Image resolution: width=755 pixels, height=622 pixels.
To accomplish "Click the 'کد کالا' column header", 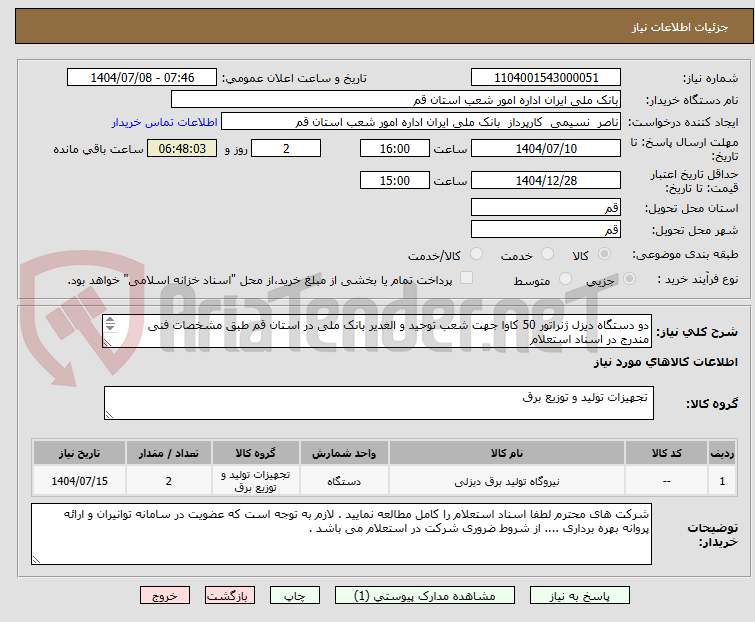I will pos(666,453).
